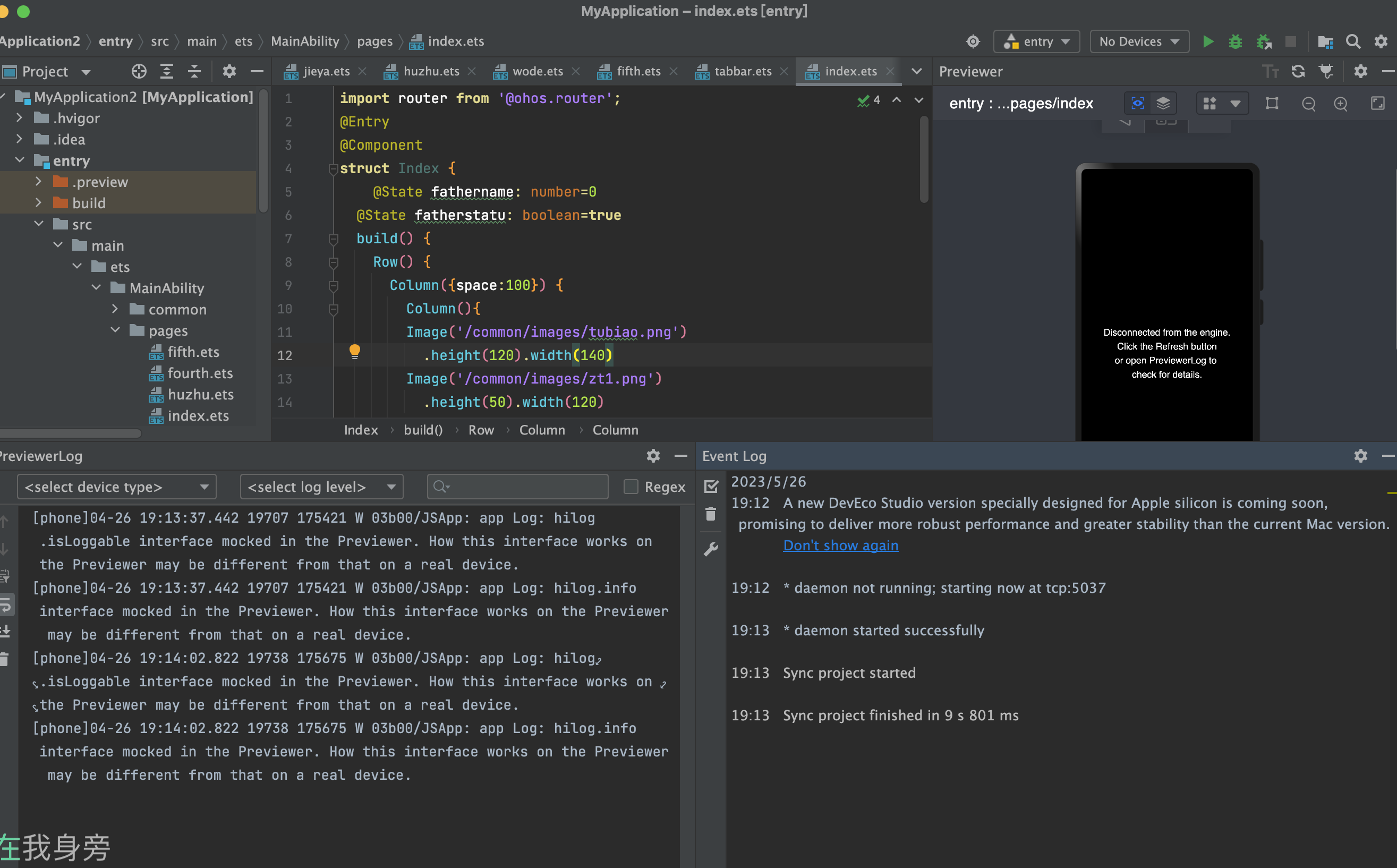
Task: Click the fit-to-screen icon in the Previewer toolbar
Action: (1378, 104)
